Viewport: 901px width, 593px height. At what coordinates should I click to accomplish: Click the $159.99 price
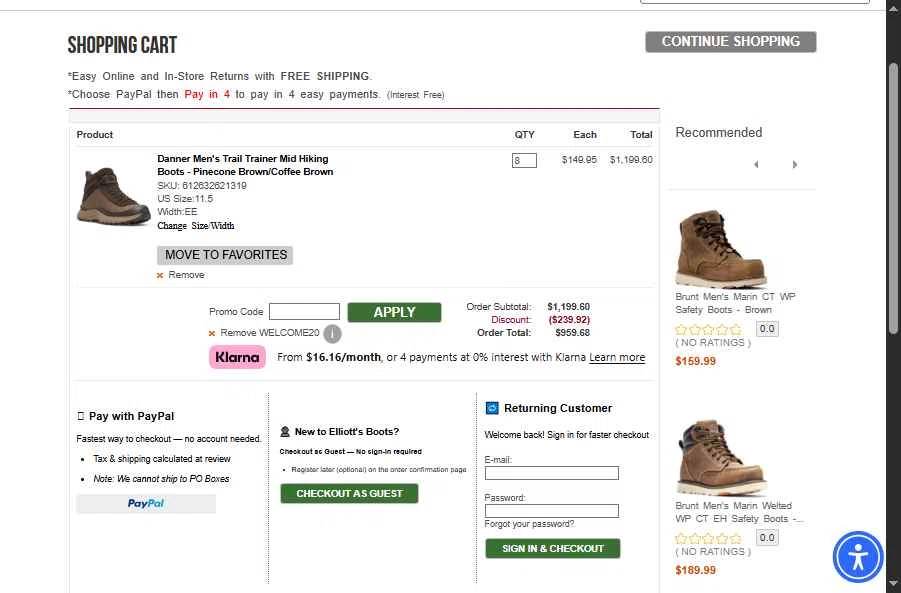click(695, 361)
